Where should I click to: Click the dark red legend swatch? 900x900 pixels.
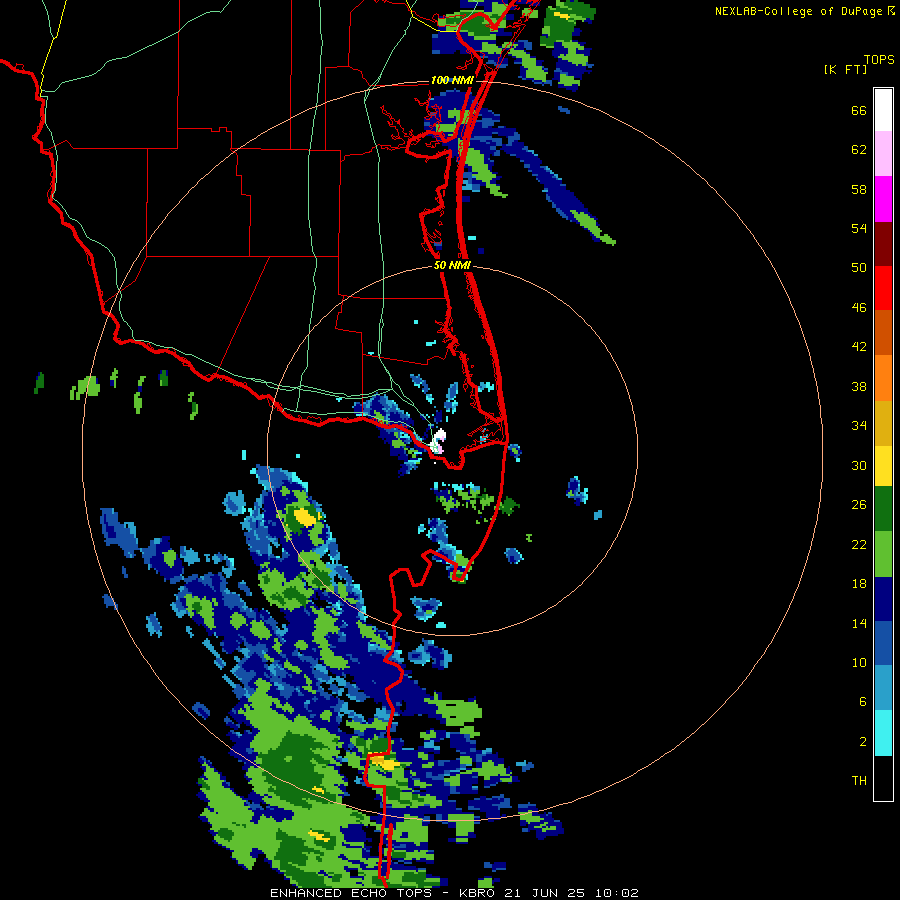point(883,244)
